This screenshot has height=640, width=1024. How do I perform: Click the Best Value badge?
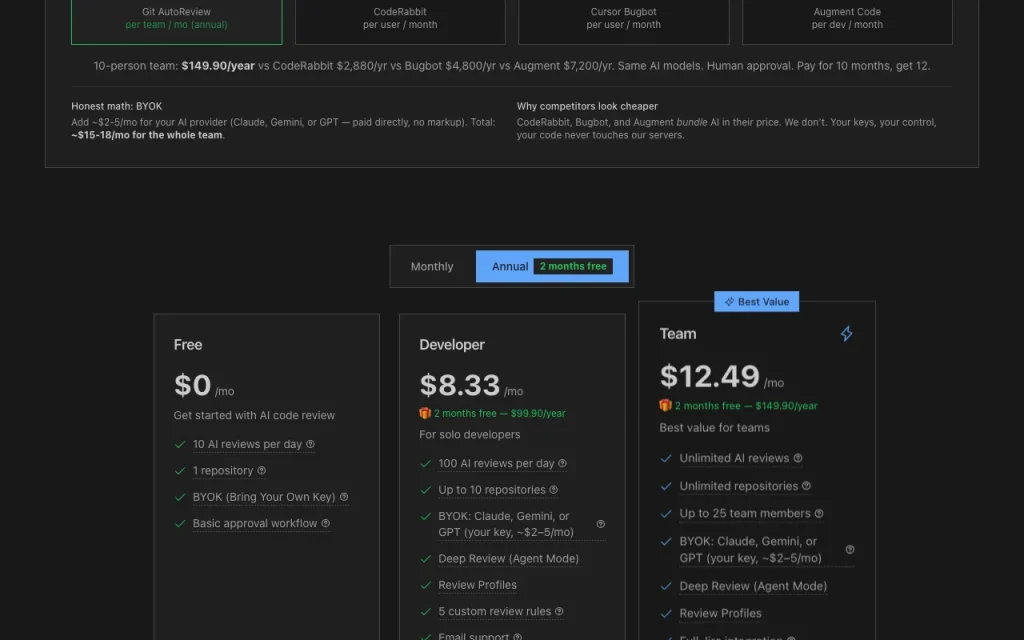pos(756,302)
